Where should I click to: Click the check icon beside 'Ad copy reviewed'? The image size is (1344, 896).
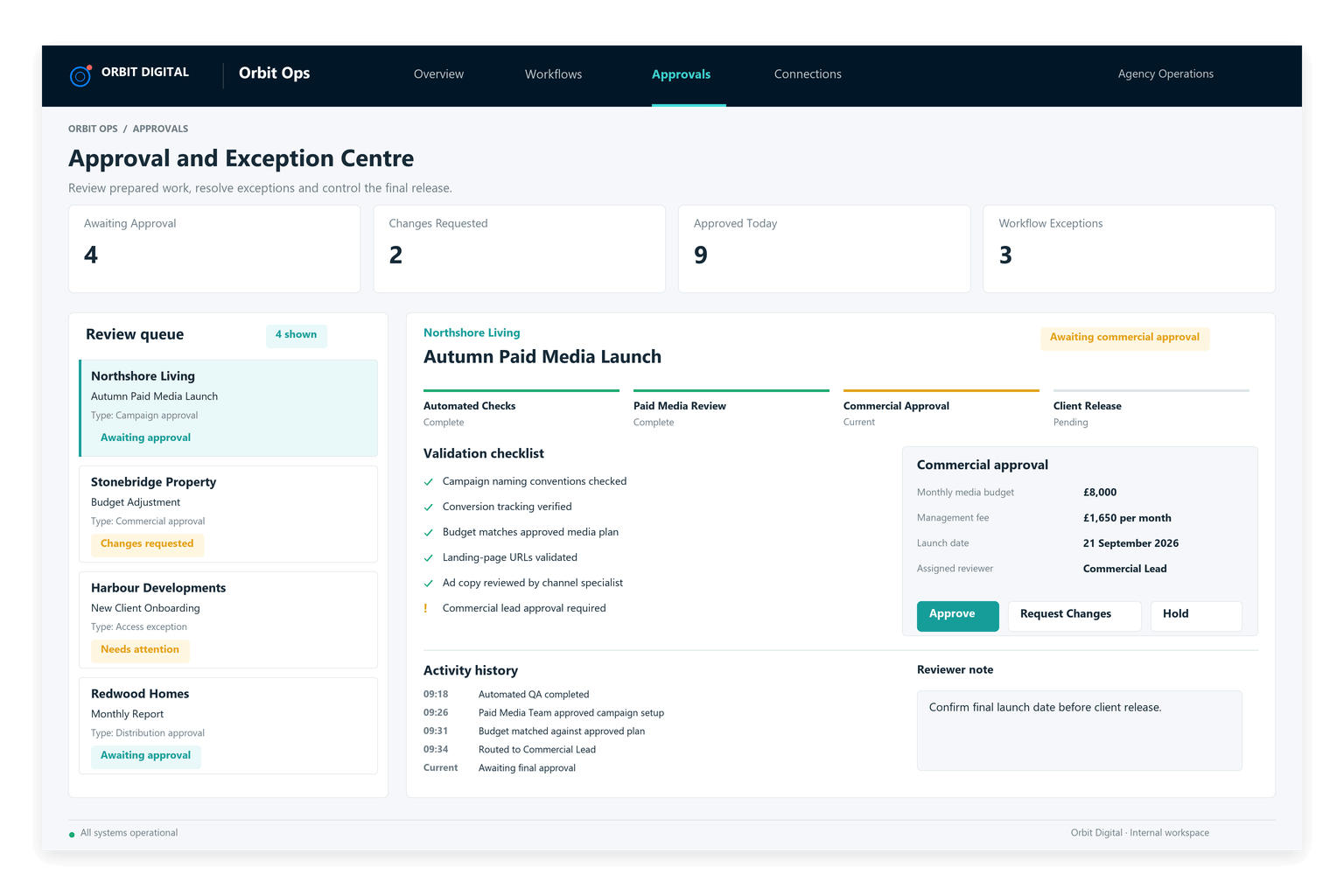429,584
